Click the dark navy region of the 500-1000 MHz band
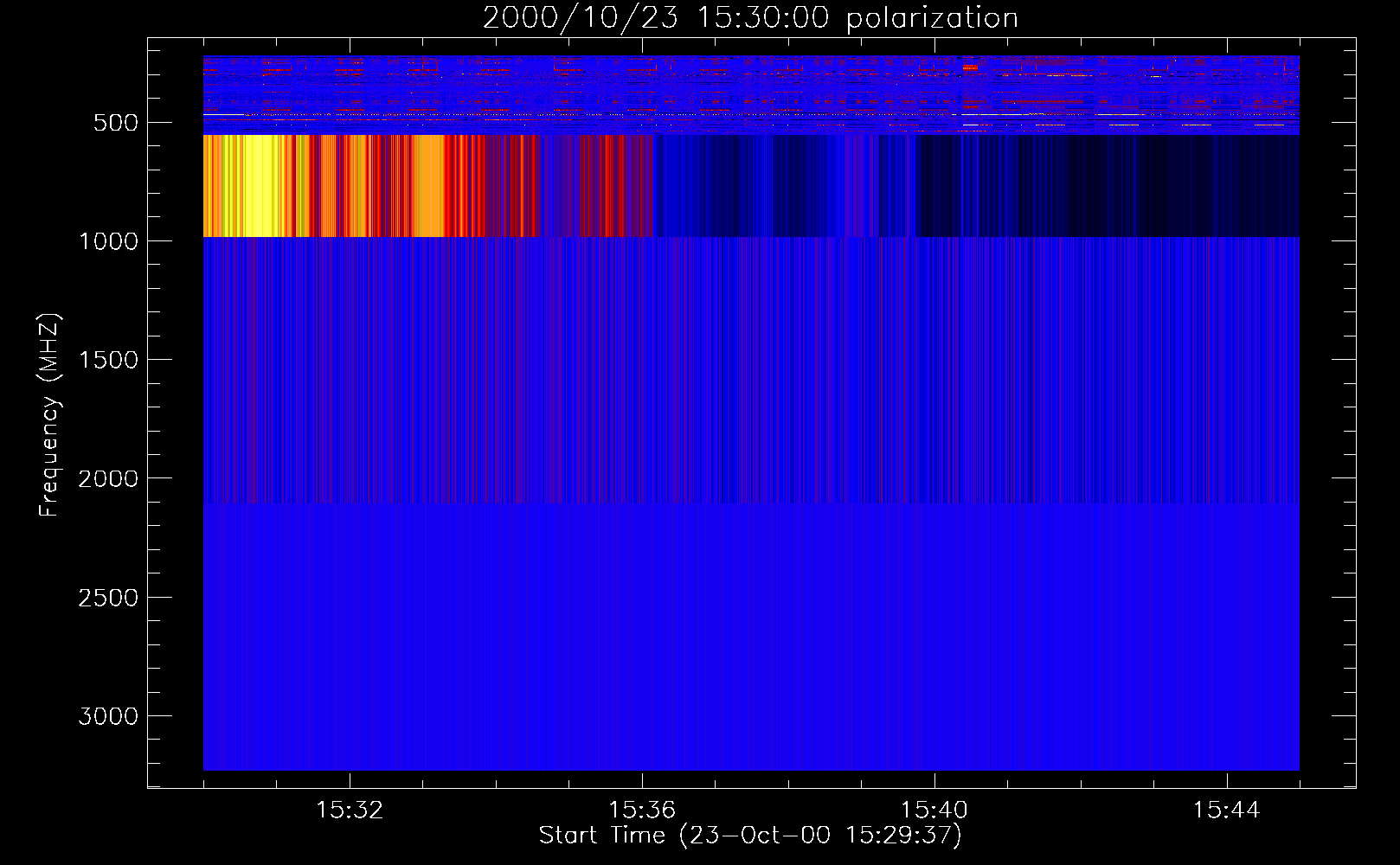 tap(1108, 186)
